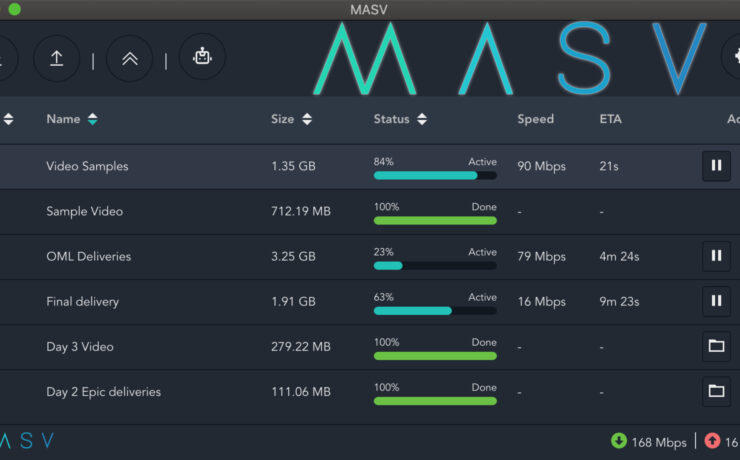The height and width of the screenshot is (460, 740).
Task: Pause the Final delivery transfer
Action: 716,301
